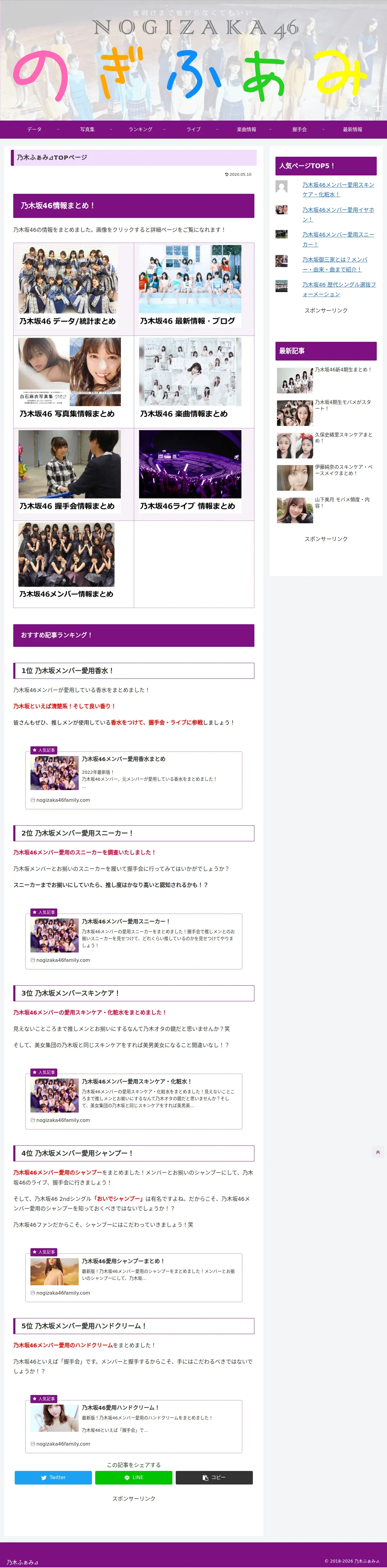The width and height of the screenshot is (387, 1568).
Task: Click heading 2位 乃木坂メンバー愛用スニーカー
Action: point(134,833)
